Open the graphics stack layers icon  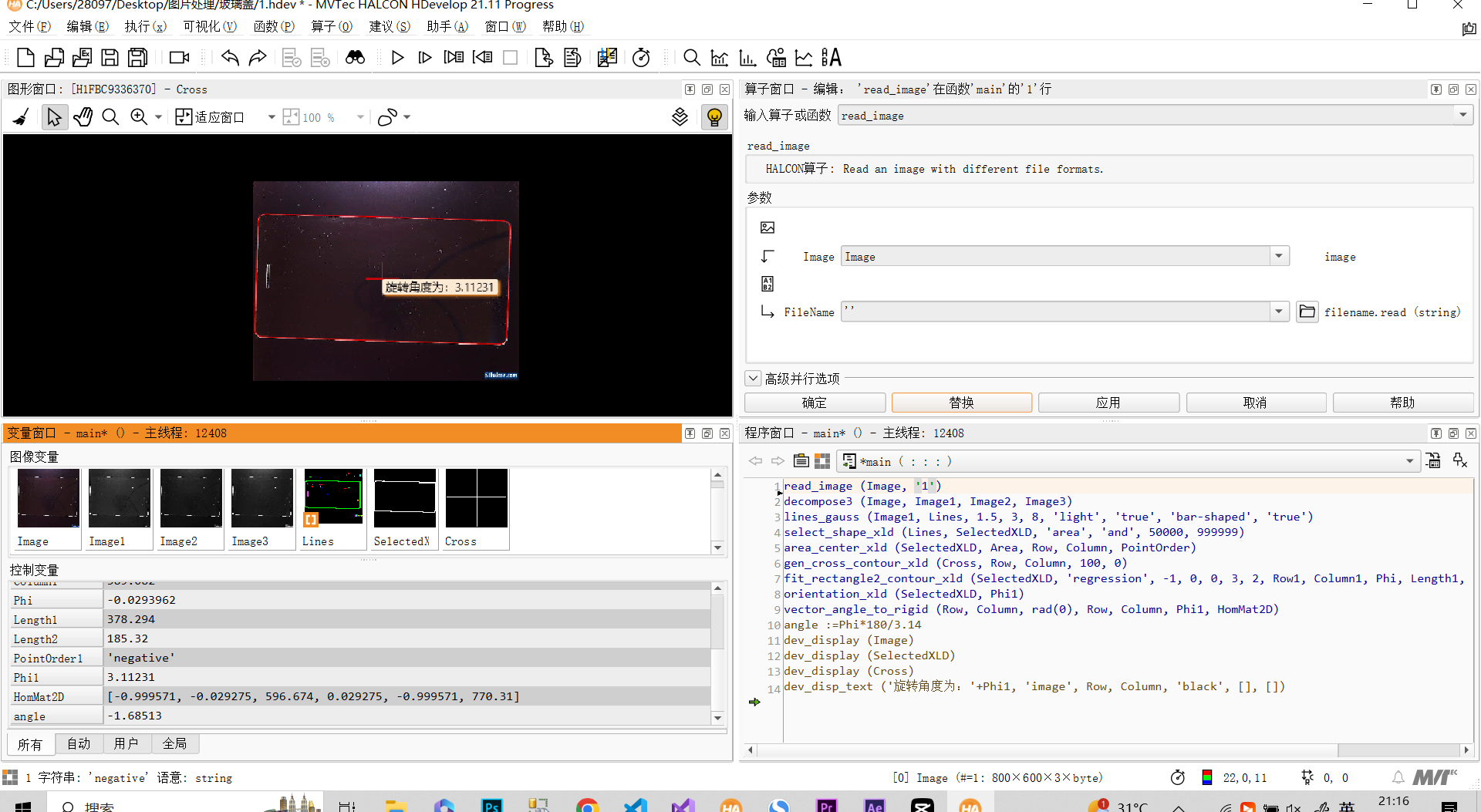(x=680, y=117)
